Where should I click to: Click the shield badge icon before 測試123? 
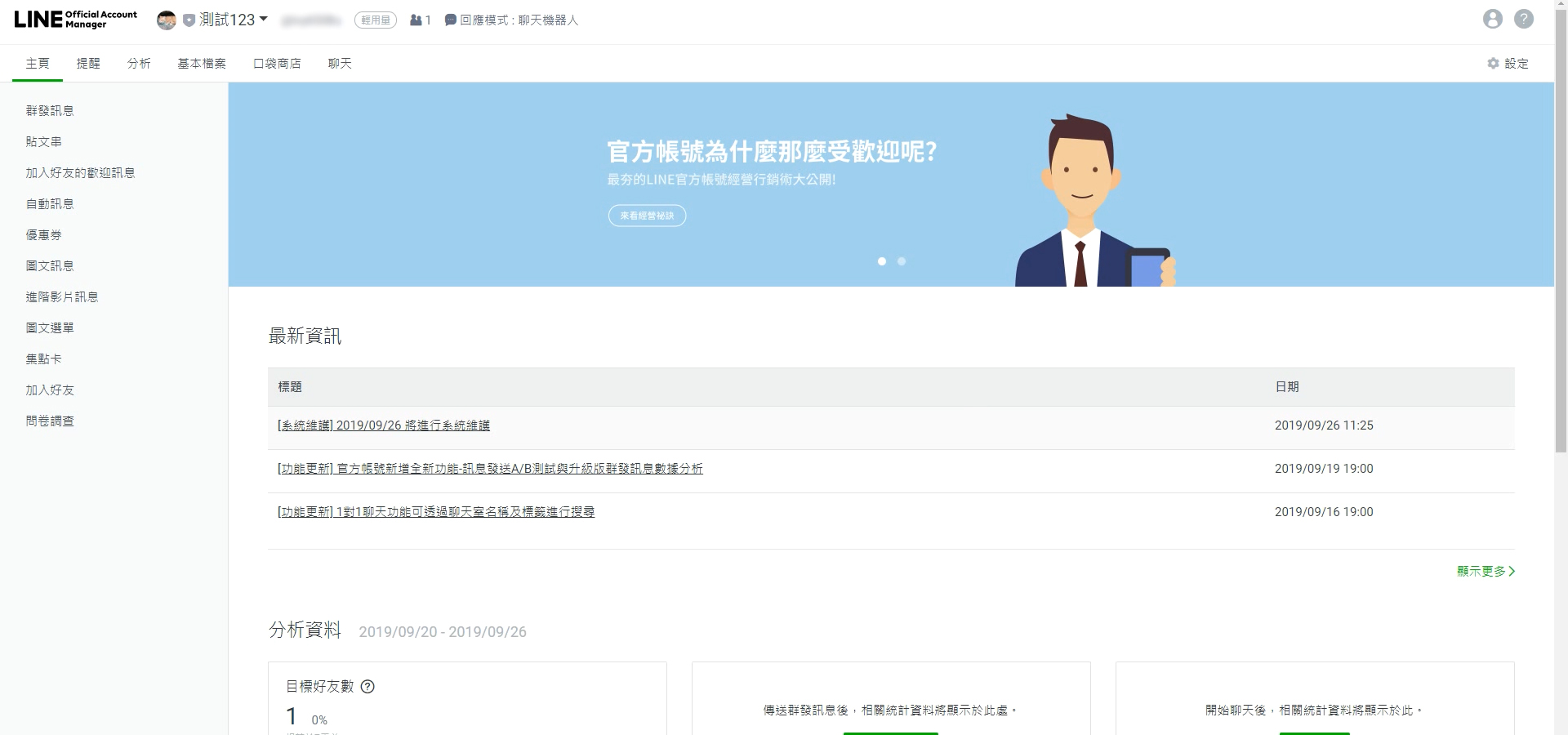pyautogui.click(x=189, y=20)
